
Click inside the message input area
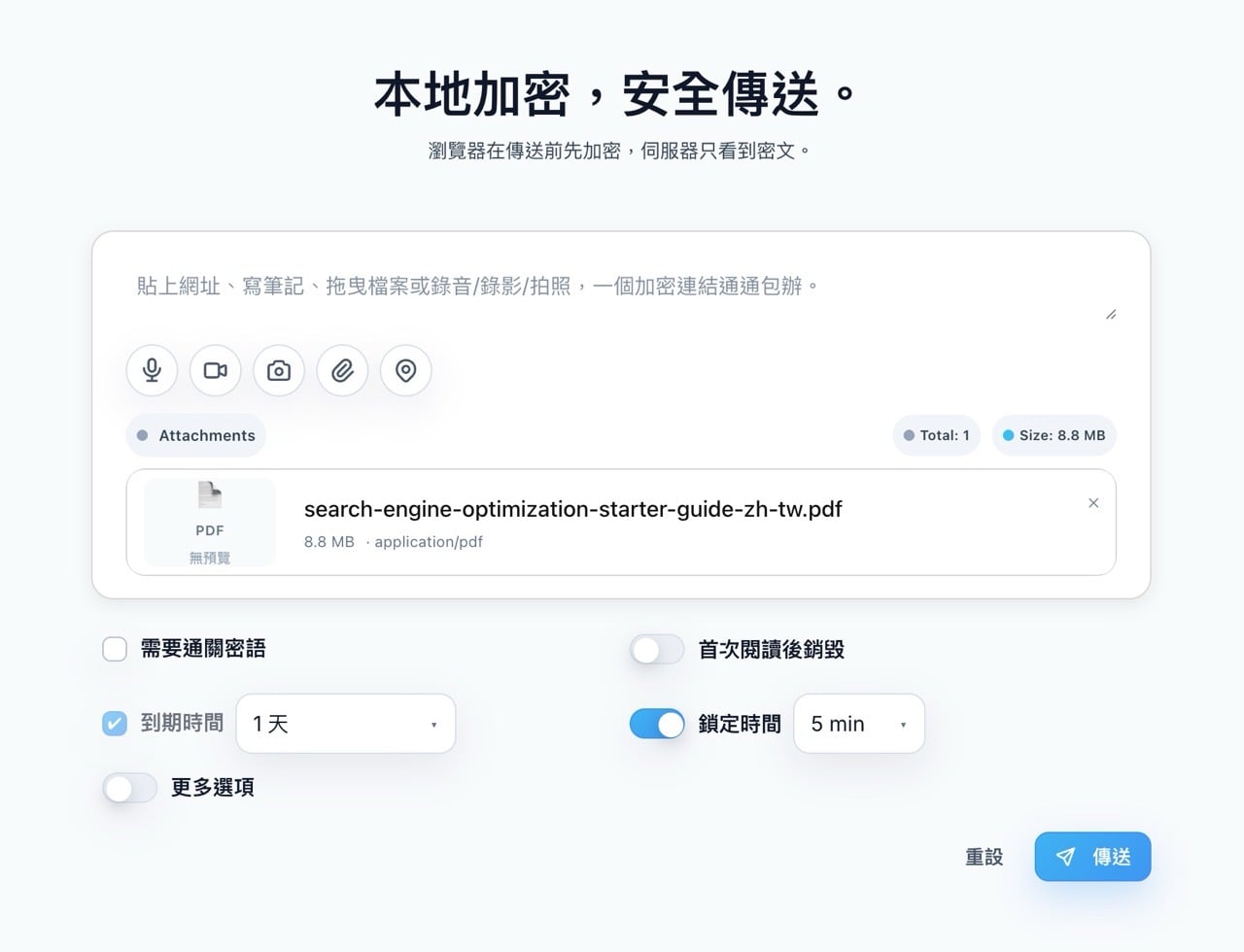click(622, 287)
